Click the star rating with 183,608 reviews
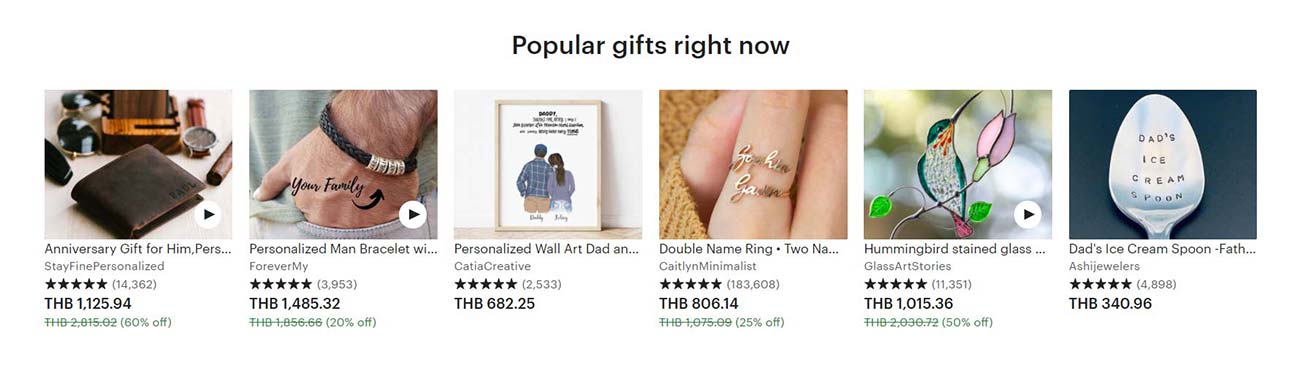This screenshot has width=1300, height=365. pyautogui.click(x=720, y=285)
